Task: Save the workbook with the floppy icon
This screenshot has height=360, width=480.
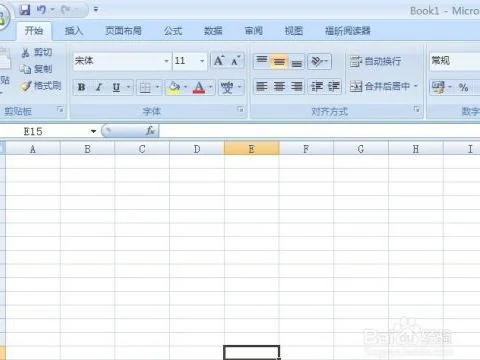Action: point(25,10)
